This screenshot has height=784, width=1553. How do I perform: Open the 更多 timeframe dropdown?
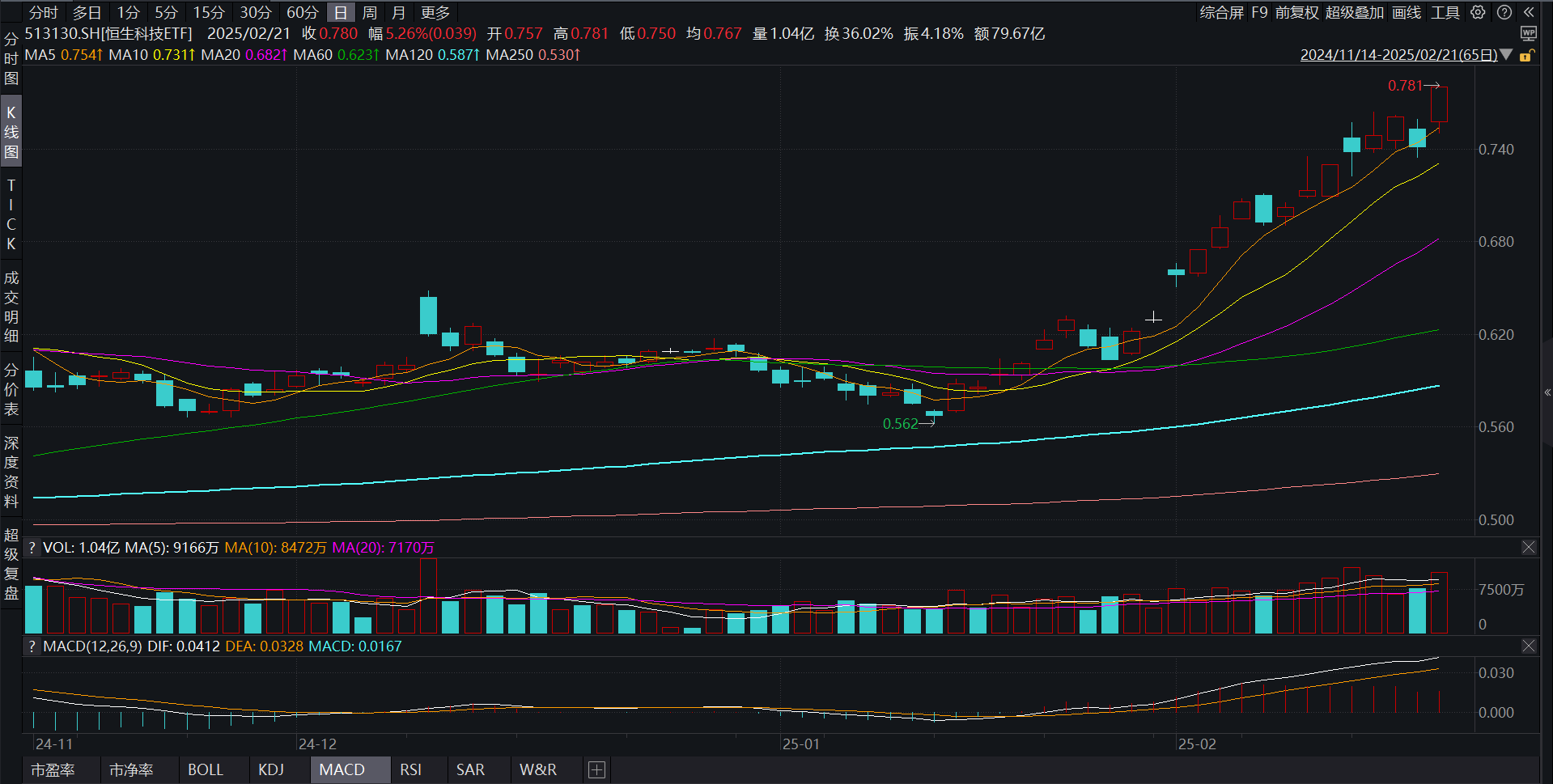435,13
